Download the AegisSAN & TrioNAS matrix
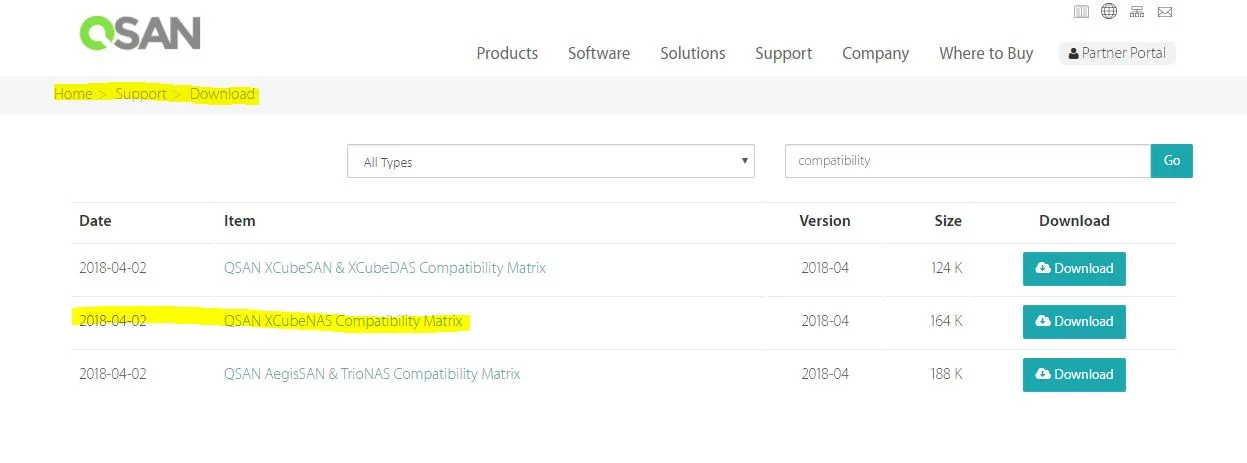This screenshot has width=1247, height=463. [1074, 375]
